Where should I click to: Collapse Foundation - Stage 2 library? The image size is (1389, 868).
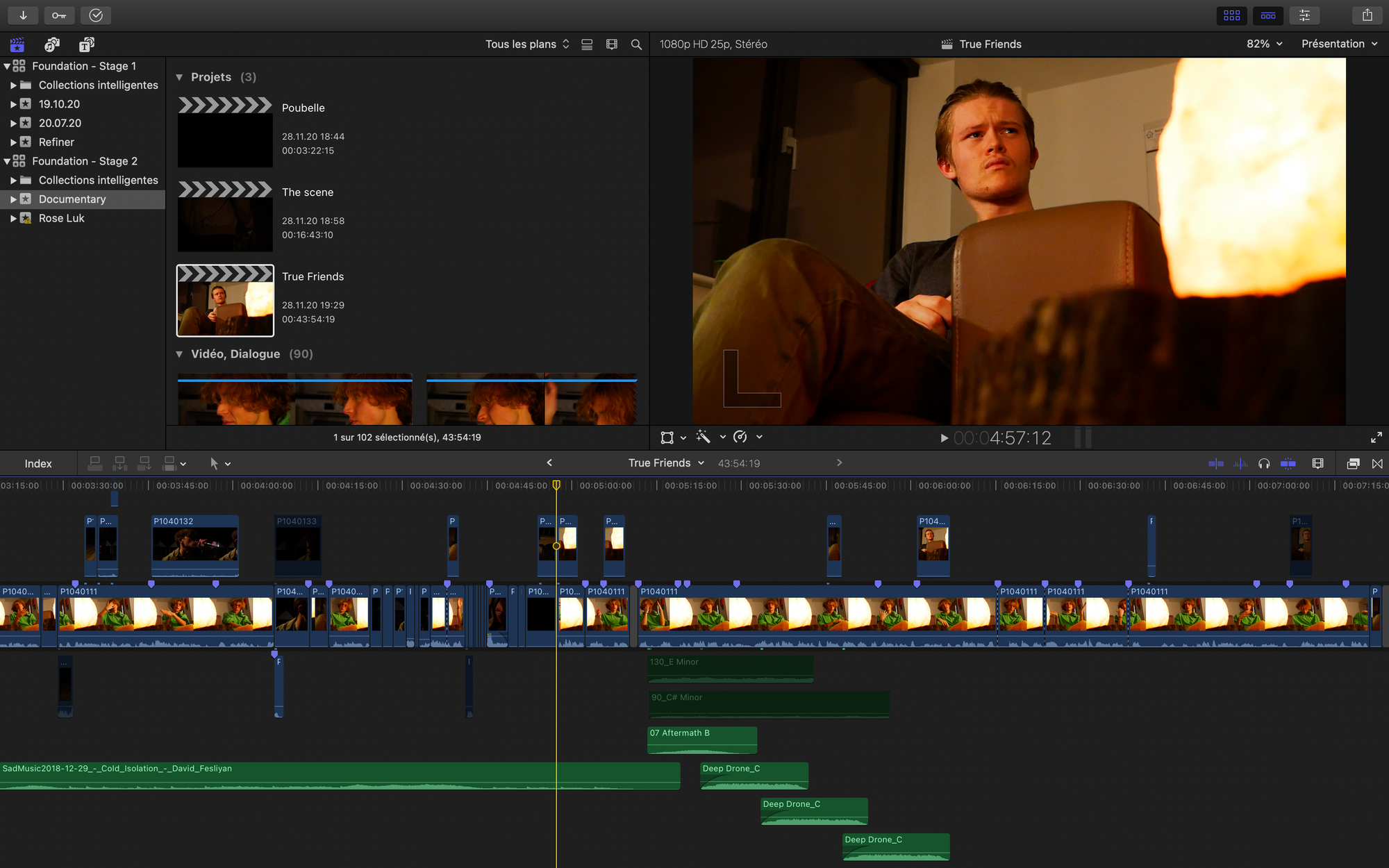click(x=7, y=161)
